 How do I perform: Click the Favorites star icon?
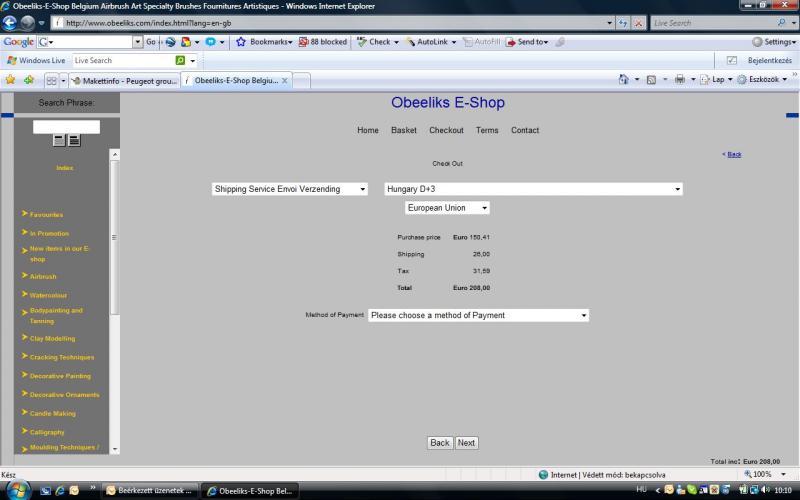coord(10,80)
